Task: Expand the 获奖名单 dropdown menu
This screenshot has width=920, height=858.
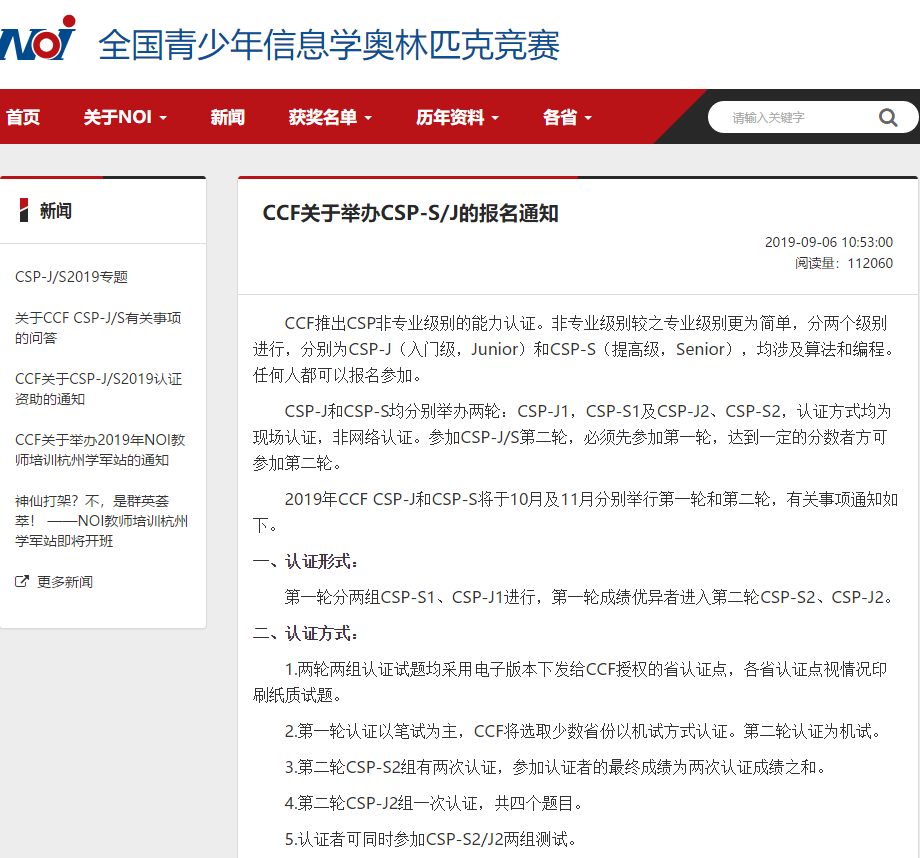Action: coord(330,117)
